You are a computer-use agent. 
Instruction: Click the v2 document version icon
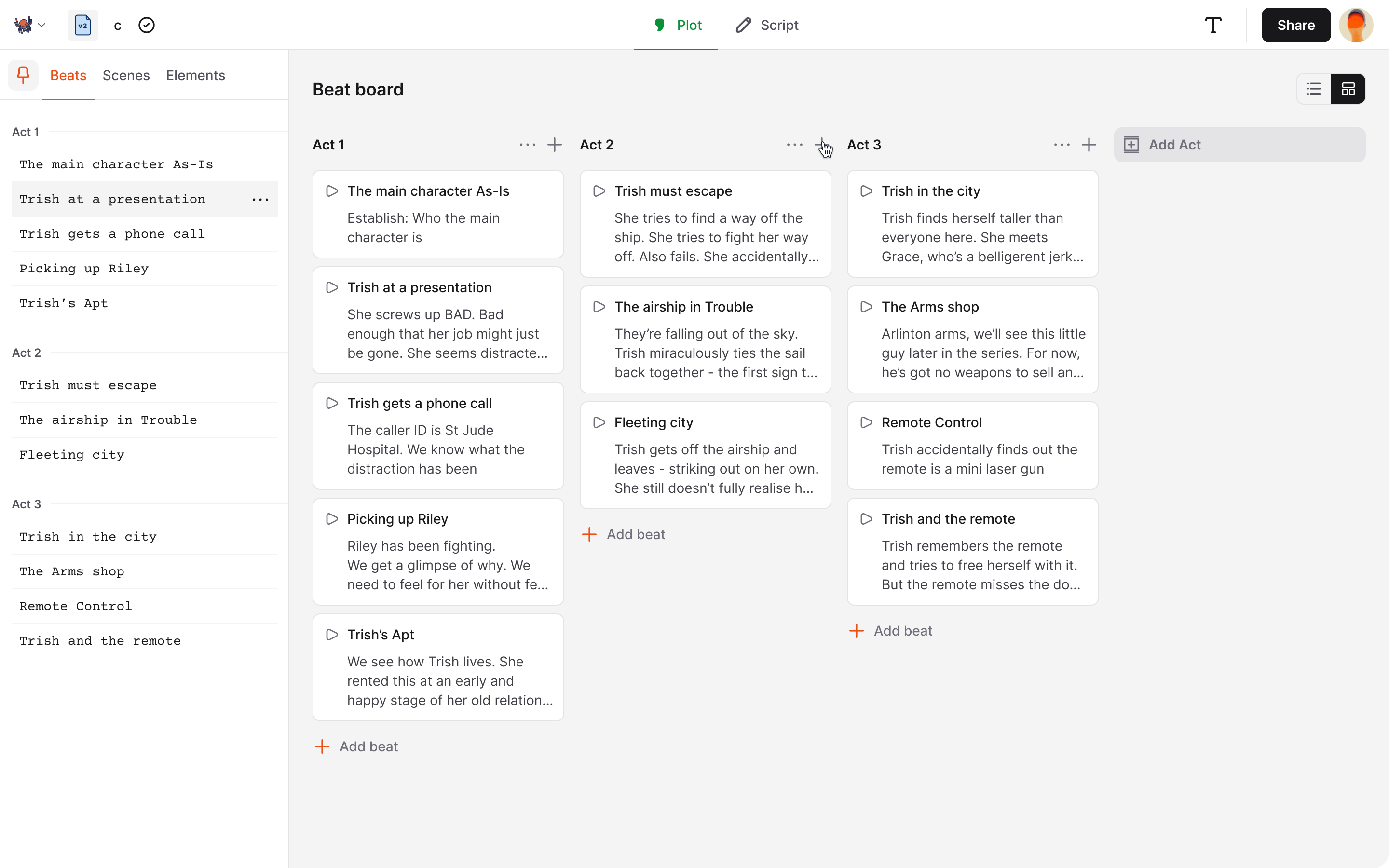point(82,25)
